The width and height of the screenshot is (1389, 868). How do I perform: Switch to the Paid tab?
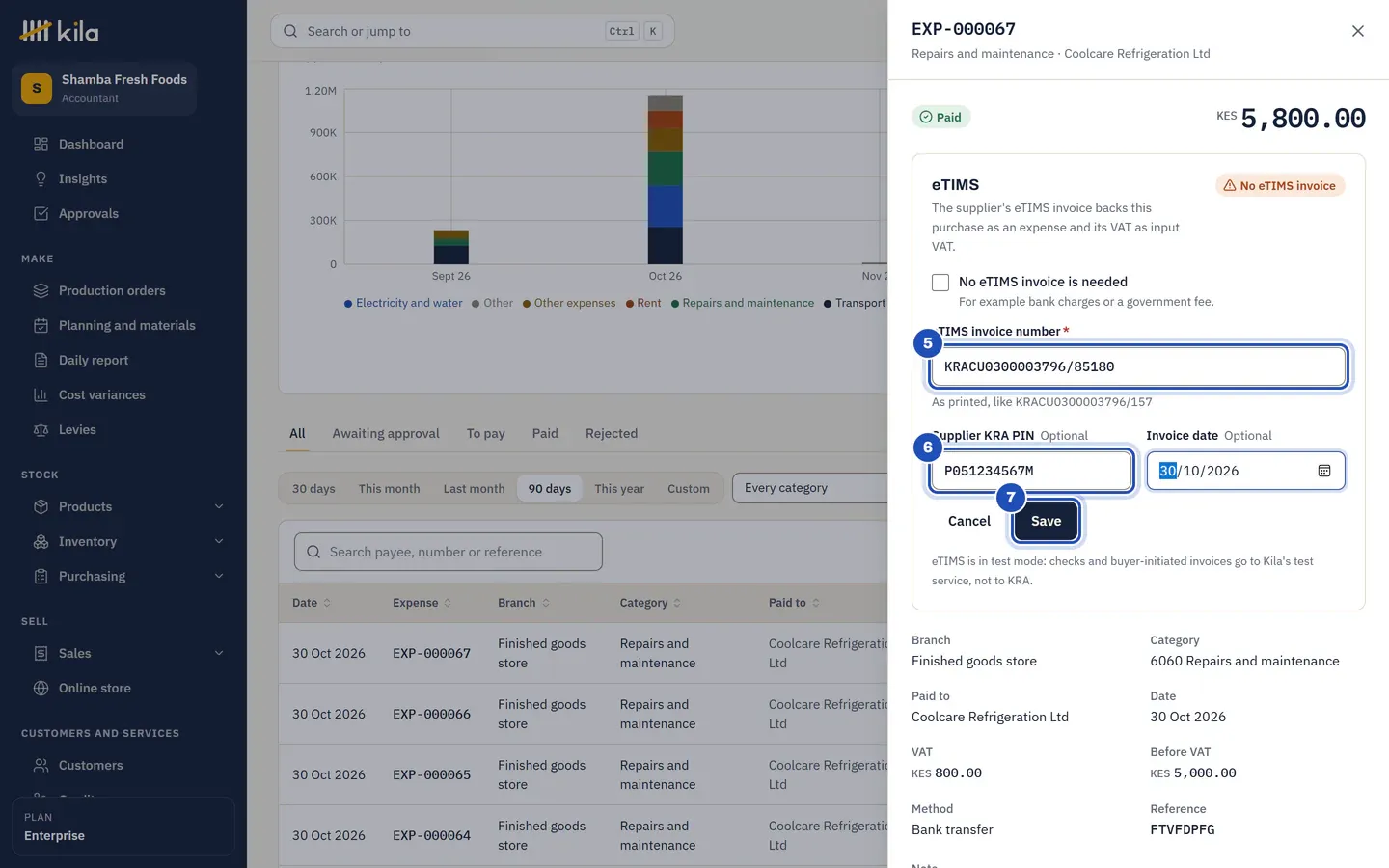click(545, 434)
